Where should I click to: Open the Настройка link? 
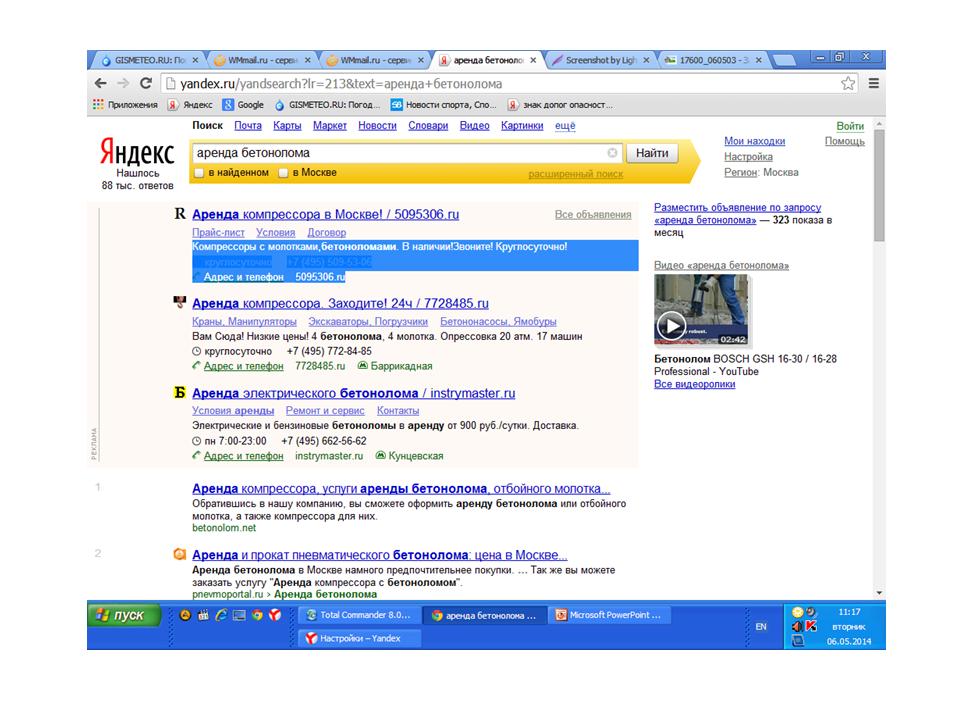coord(748,157)
